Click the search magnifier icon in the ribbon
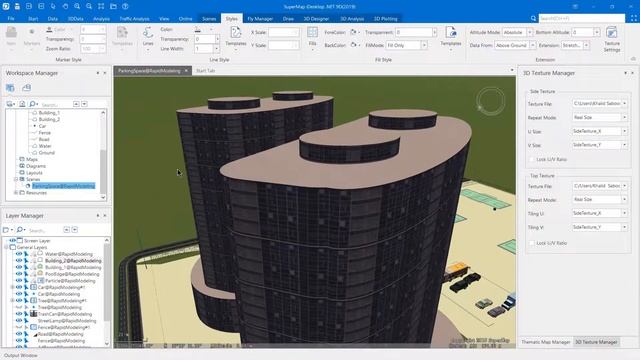Screen dimensions: 640x360 coord(533,18)
